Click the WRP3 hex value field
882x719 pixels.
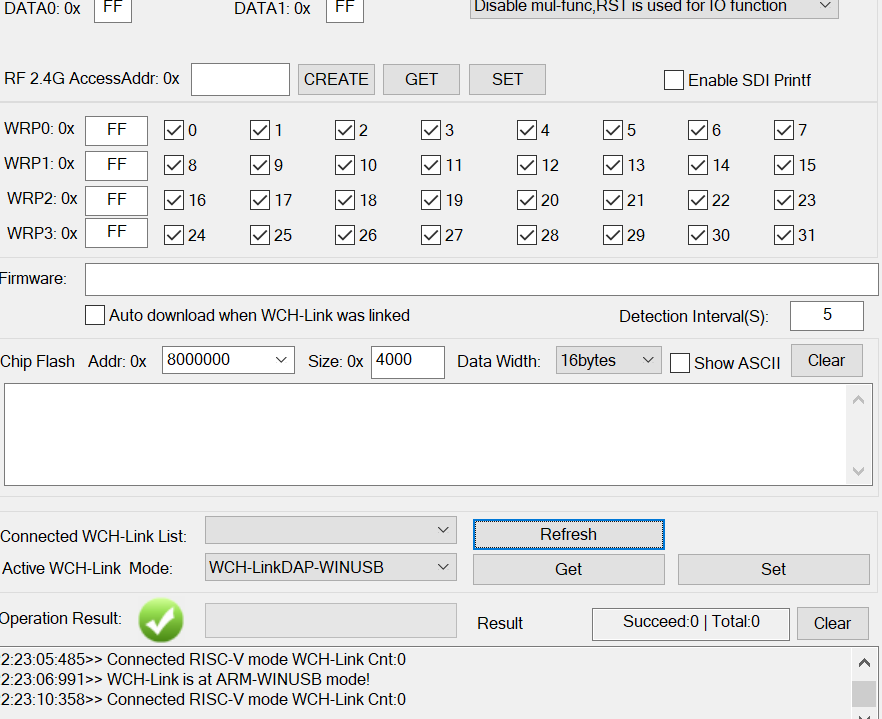click(116, 233)
